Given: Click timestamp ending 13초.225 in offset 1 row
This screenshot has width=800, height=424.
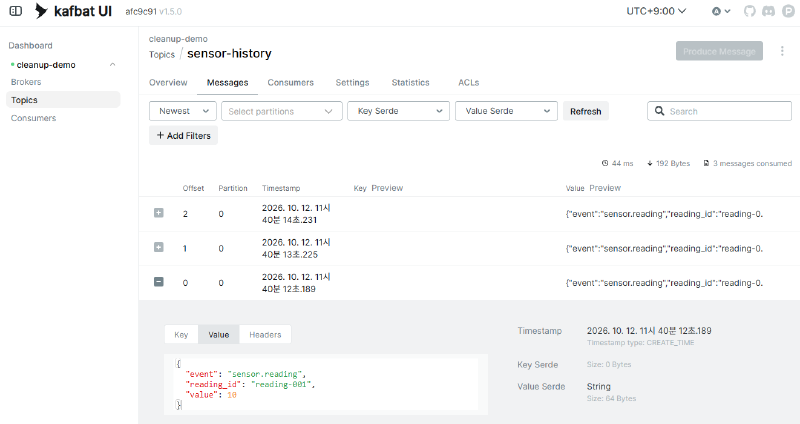Looking at the screenshot, I should [296, 248].
